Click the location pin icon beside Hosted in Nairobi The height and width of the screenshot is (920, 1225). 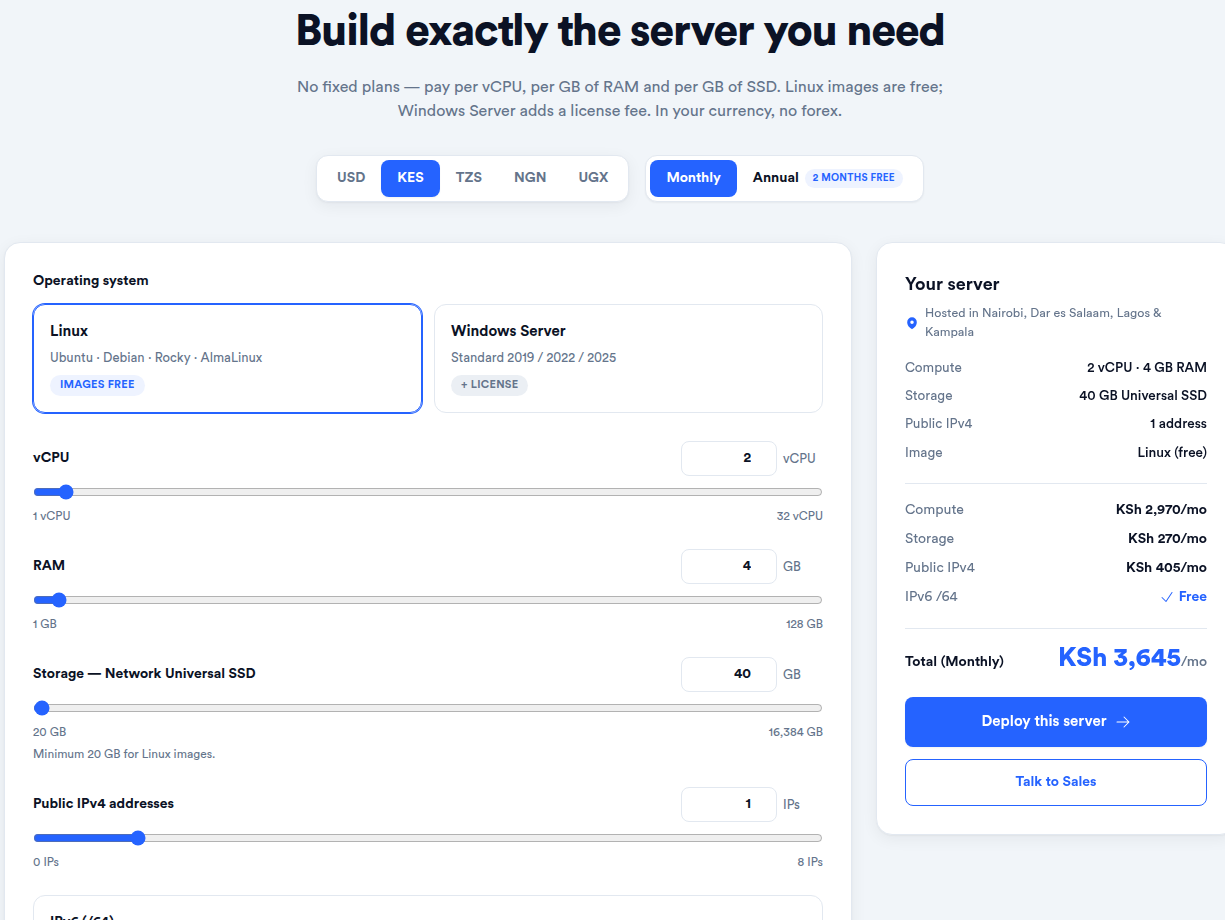coord(911,323)
